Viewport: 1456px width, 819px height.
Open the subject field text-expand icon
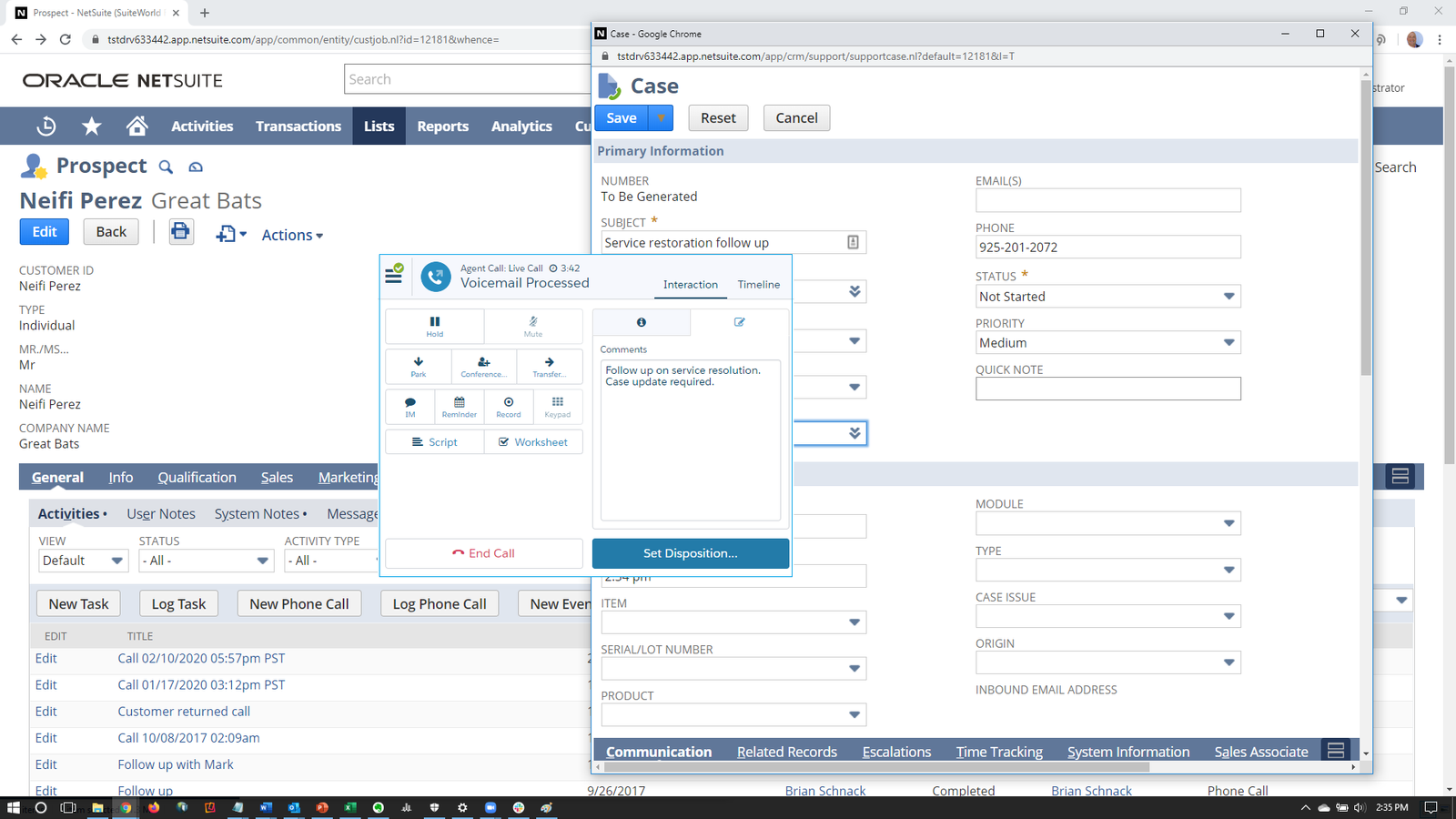(853, 242)
